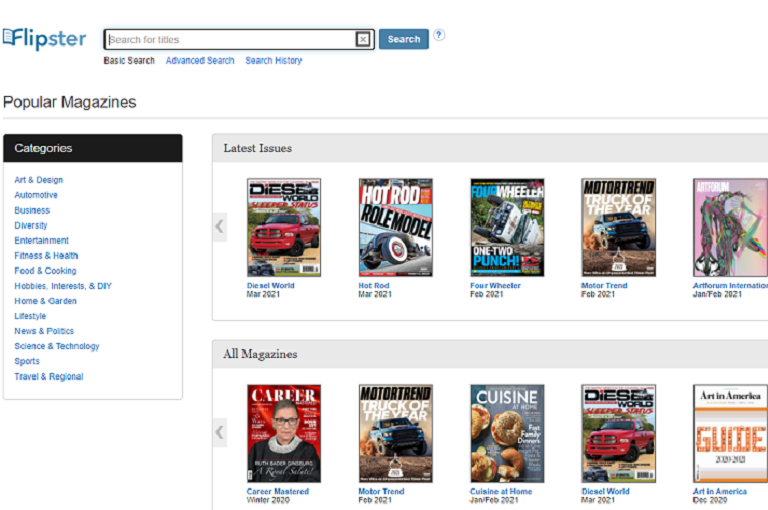Click the previous arrow in All Magazines carousel
Viewport: 768px width, 510px height.
click(219, 433)
